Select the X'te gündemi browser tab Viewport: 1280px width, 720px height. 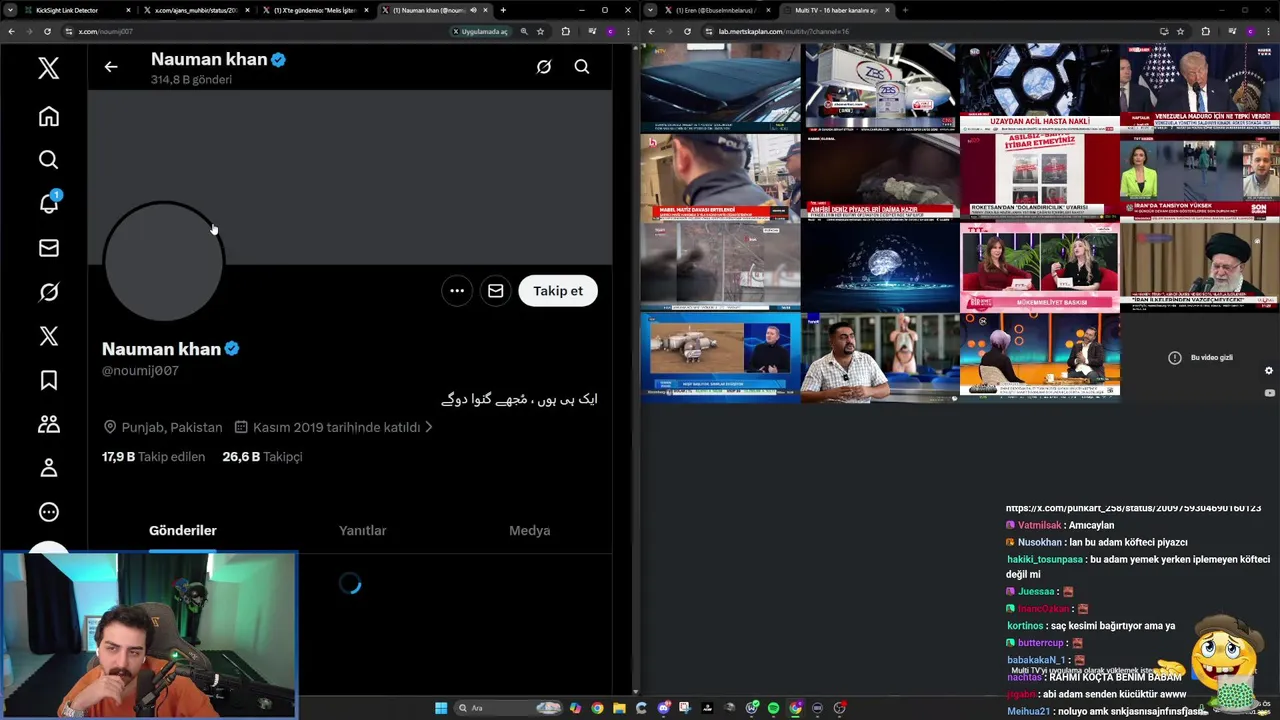tap(314, 10)
